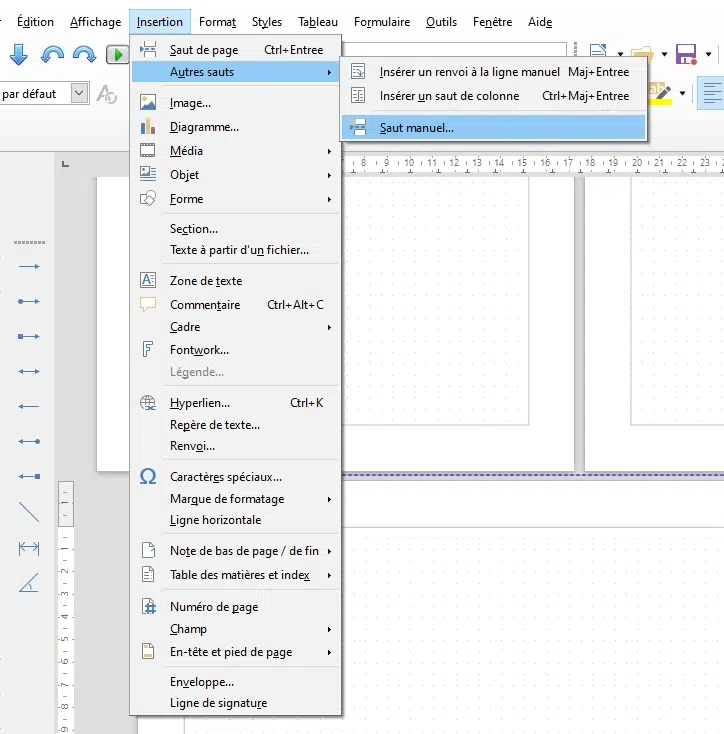Click the highlighting pencil color icon

click(x=661, y=93)
